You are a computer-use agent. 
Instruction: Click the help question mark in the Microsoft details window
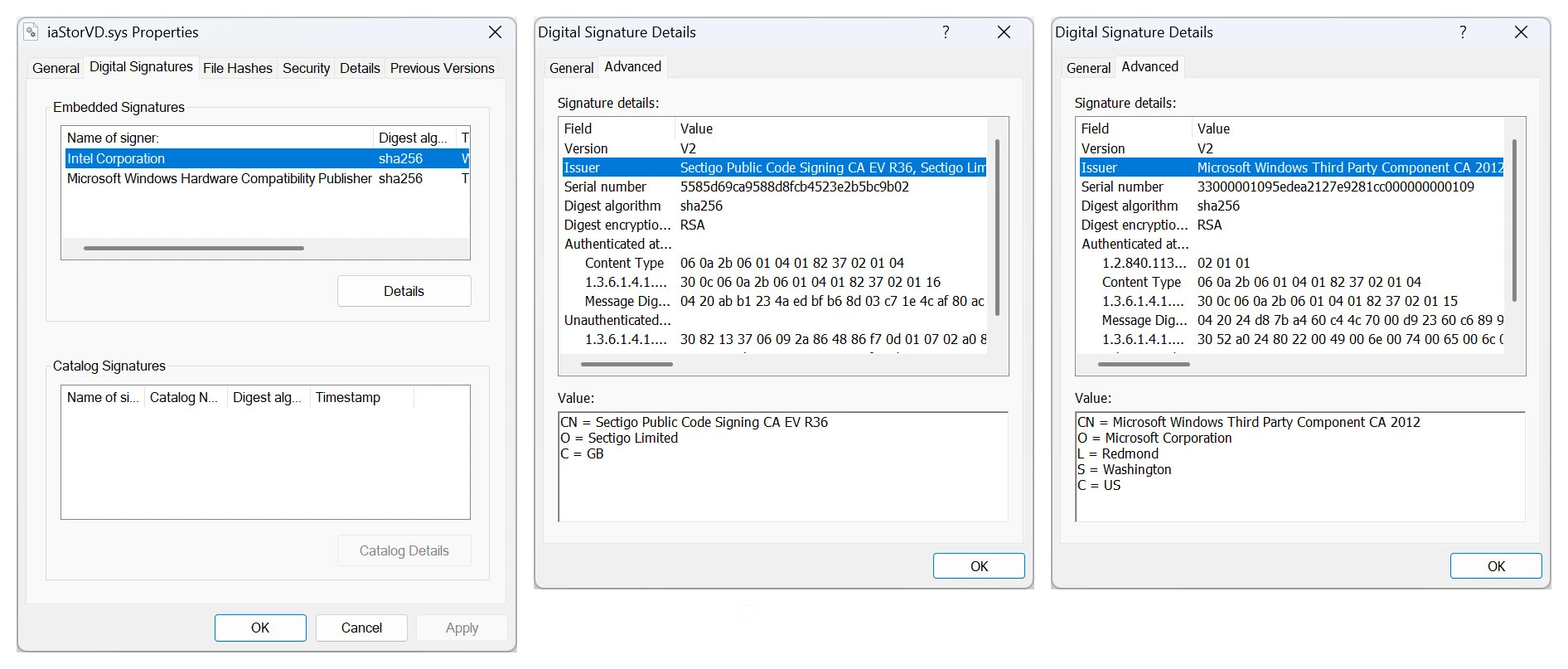[x=1463, y=32]
